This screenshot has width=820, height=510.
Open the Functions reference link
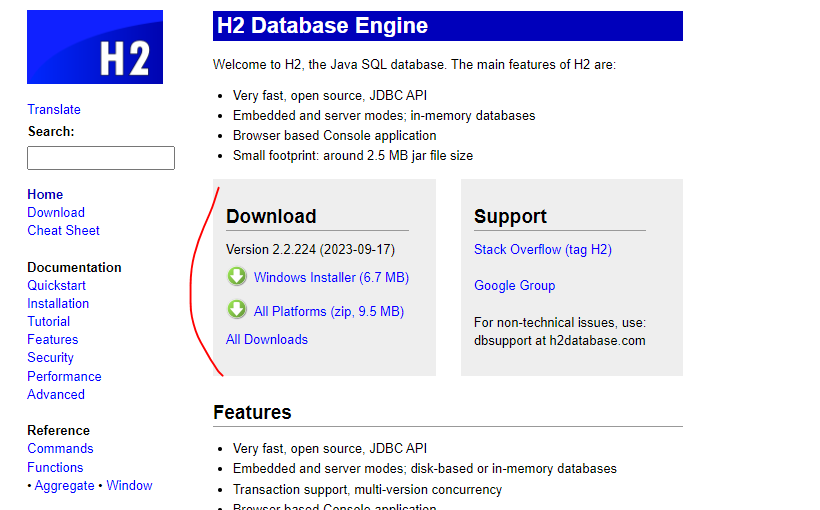55,467
